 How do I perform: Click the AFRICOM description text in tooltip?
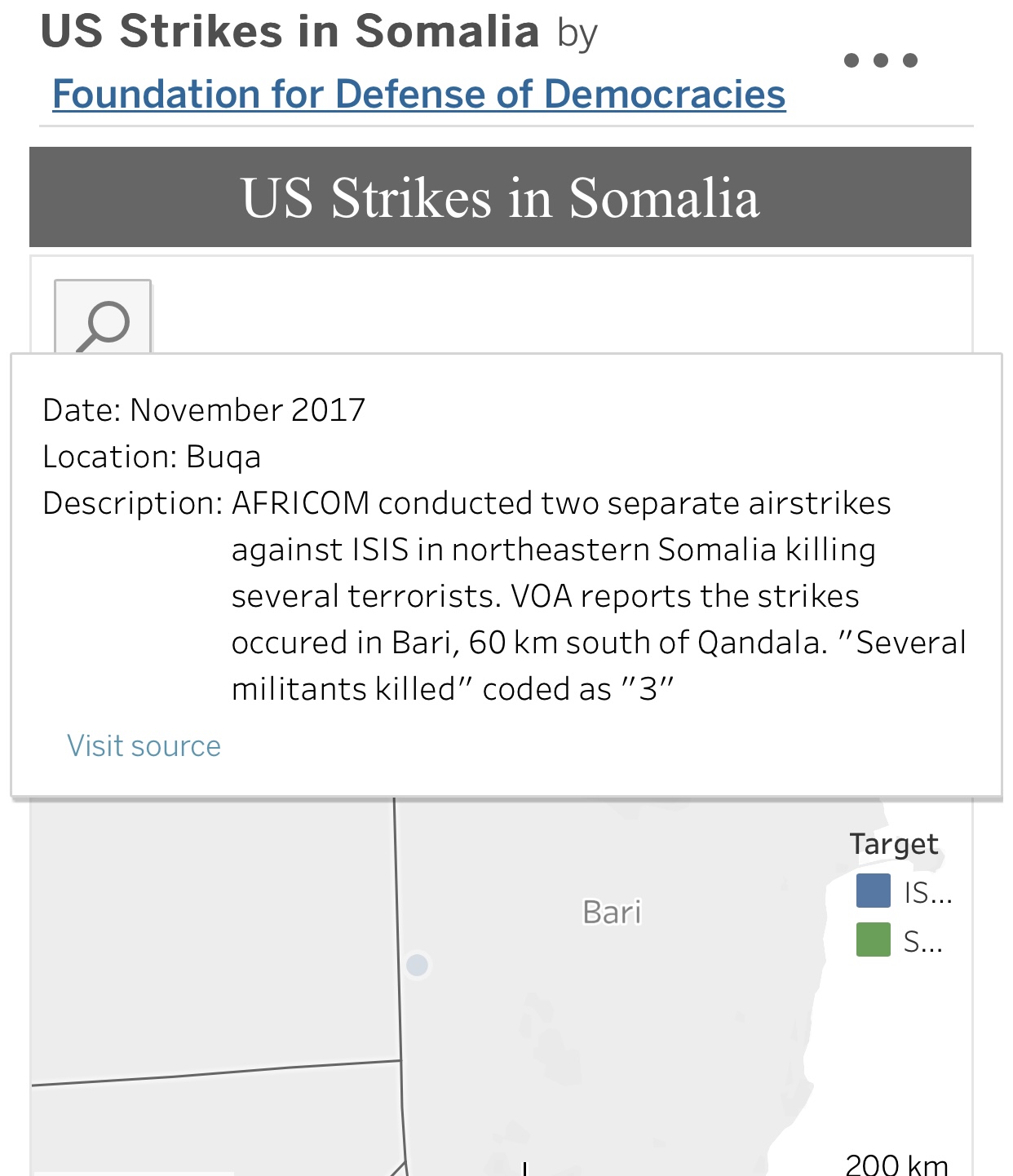pyautogui.click(x=599, y=596)
